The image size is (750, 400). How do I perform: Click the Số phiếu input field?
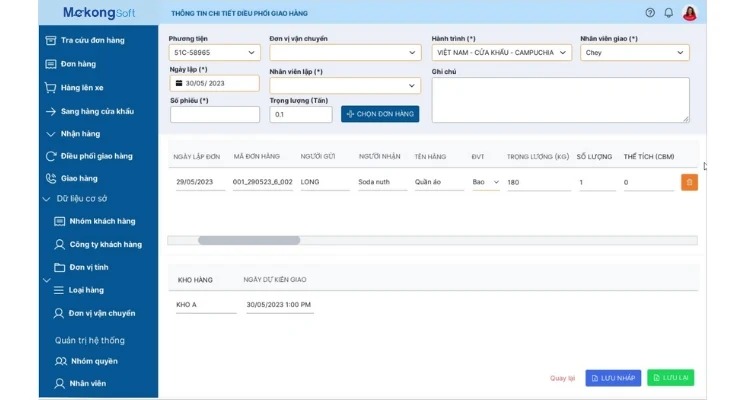(214, 115)
